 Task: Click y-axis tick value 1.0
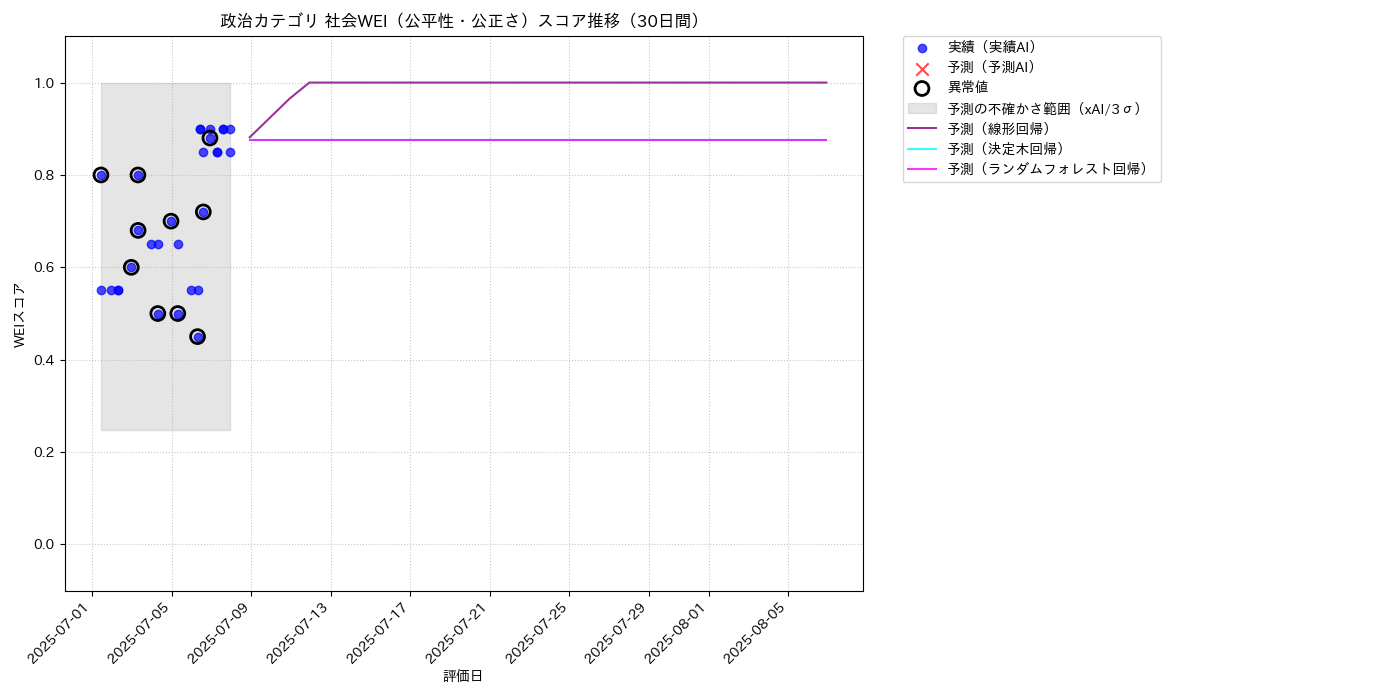pos(44,83)
